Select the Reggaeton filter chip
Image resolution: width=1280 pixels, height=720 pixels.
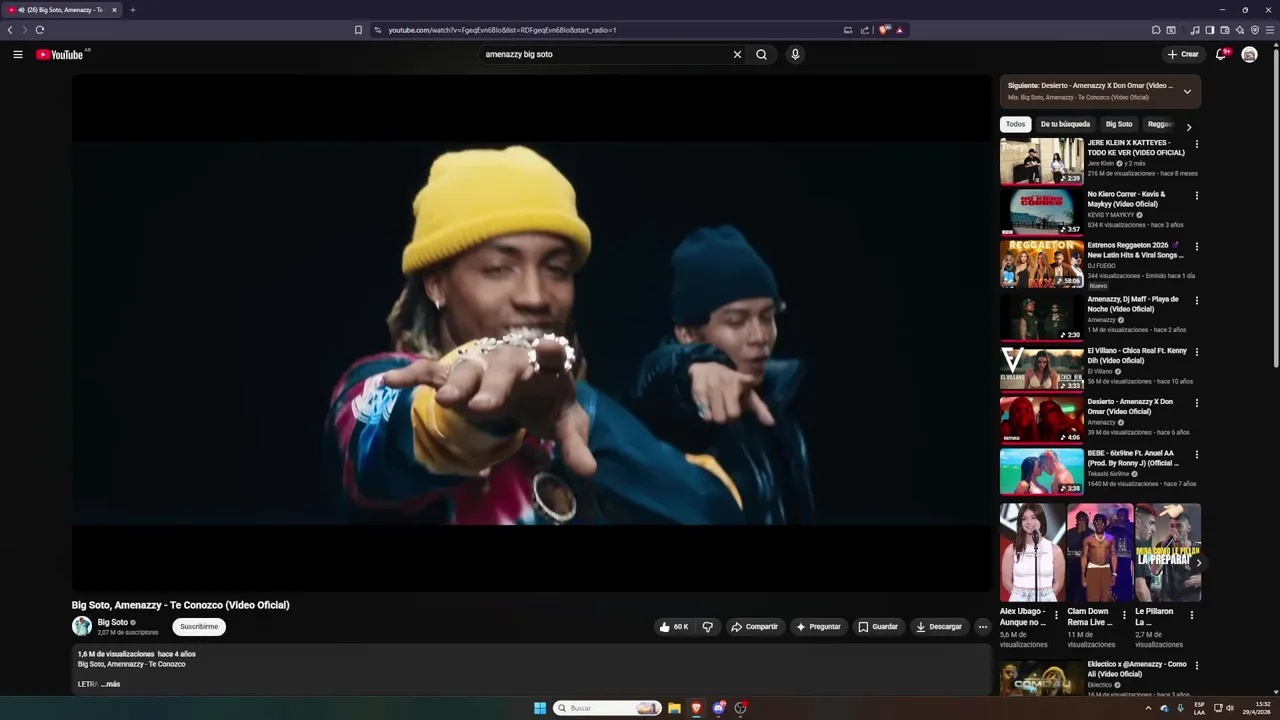(x=1160, y=124)
